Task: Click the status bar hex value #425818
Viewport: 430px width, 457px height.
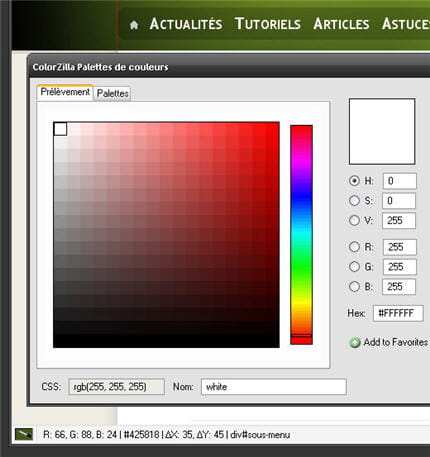Action: click(x=142, y=435)
